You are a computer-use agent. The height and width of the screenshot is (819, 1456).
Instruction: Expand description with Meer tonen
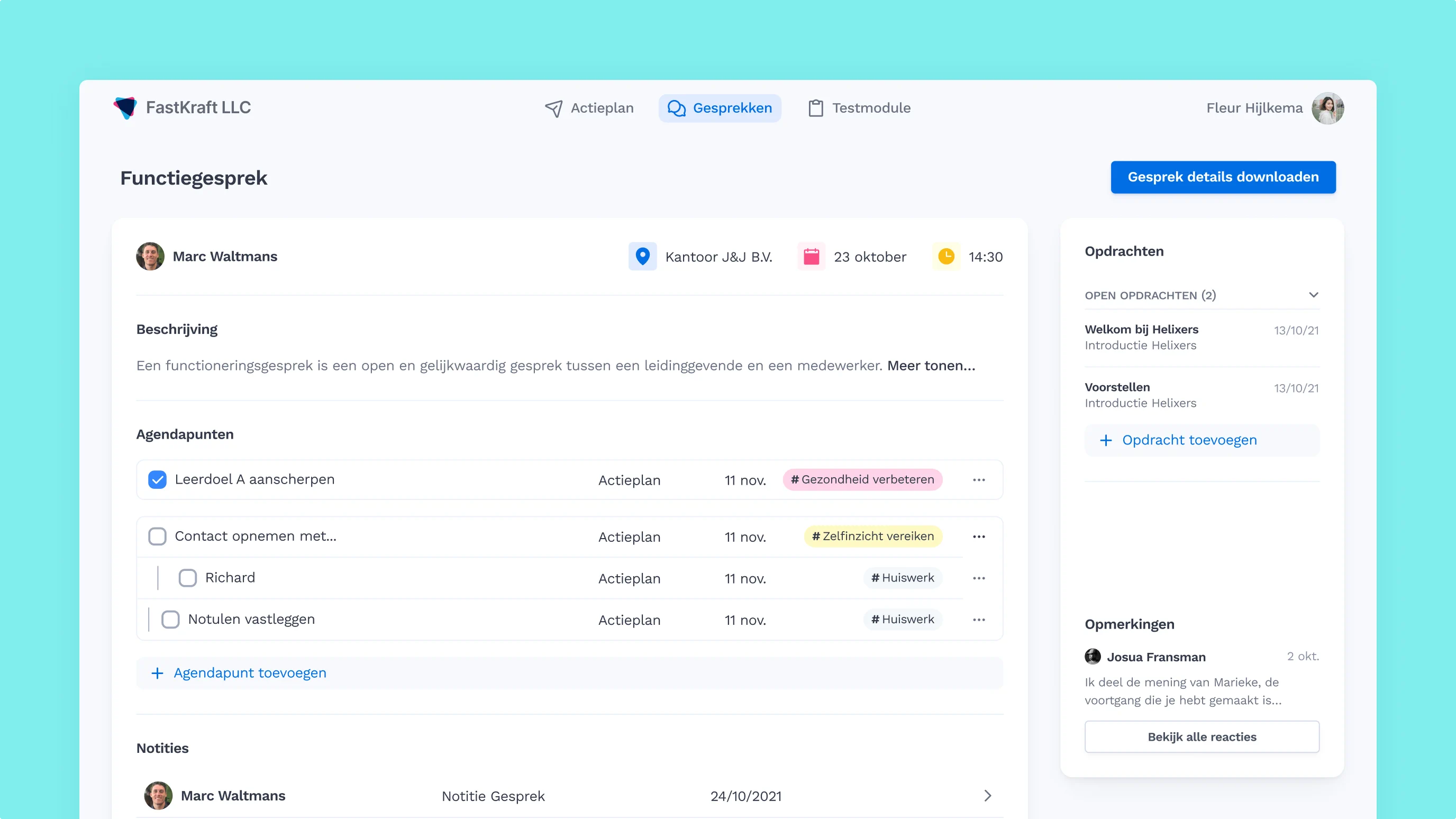(931, 366)
